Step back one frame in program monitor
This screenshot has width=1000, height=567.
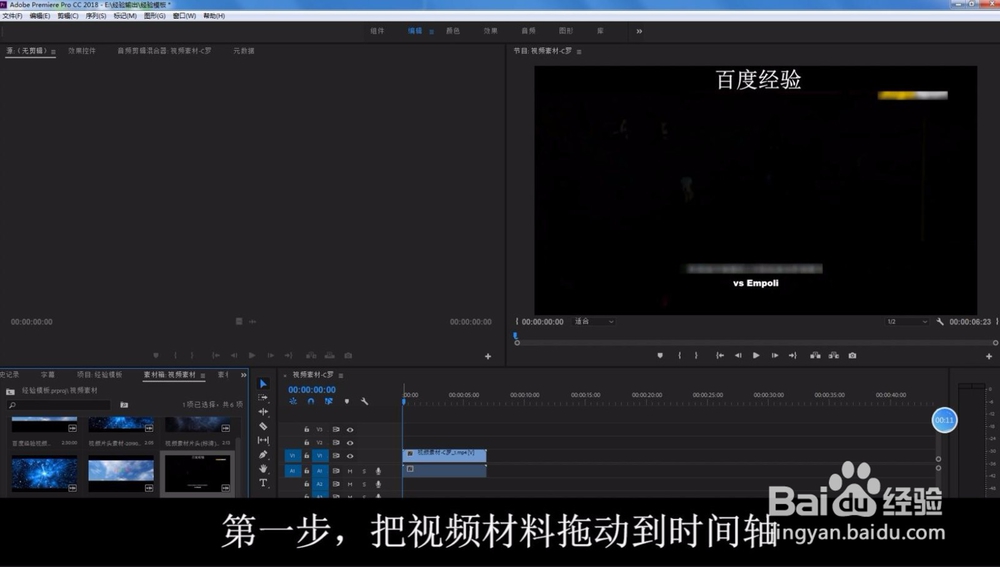738,356
